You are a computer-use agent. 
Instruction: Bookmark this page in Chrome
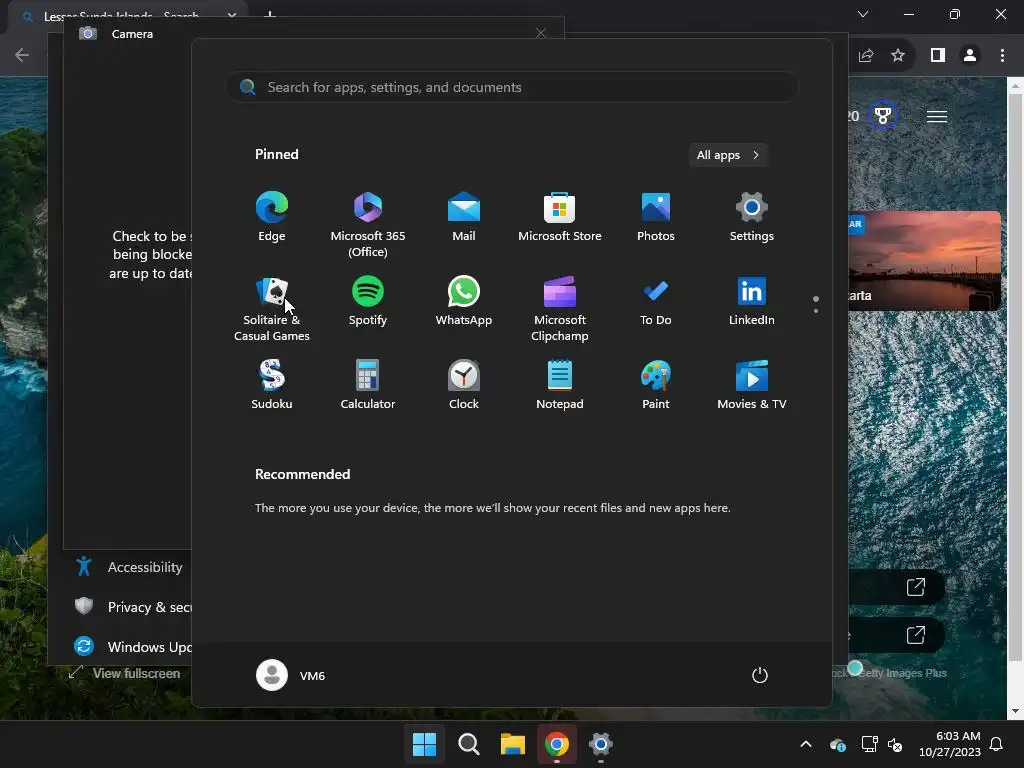point(898,56)
